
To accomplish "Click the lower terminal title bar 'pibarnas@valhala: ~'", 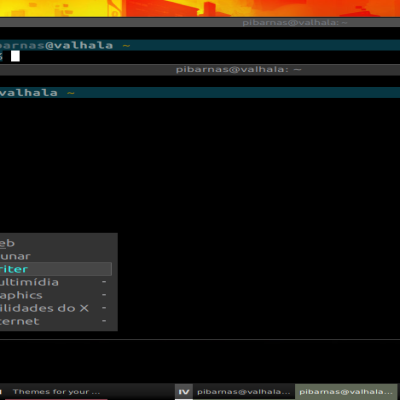I will coord(200,70).
